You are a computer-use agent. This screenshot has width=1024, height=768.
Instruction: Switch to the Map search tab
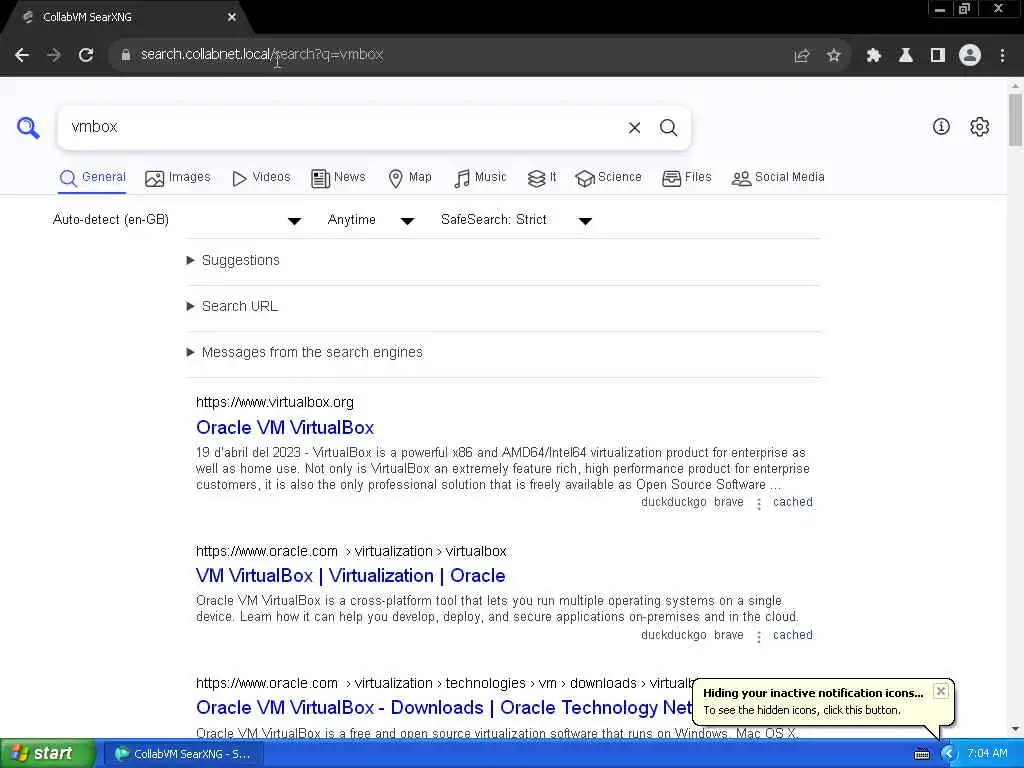tap(409, 178)
